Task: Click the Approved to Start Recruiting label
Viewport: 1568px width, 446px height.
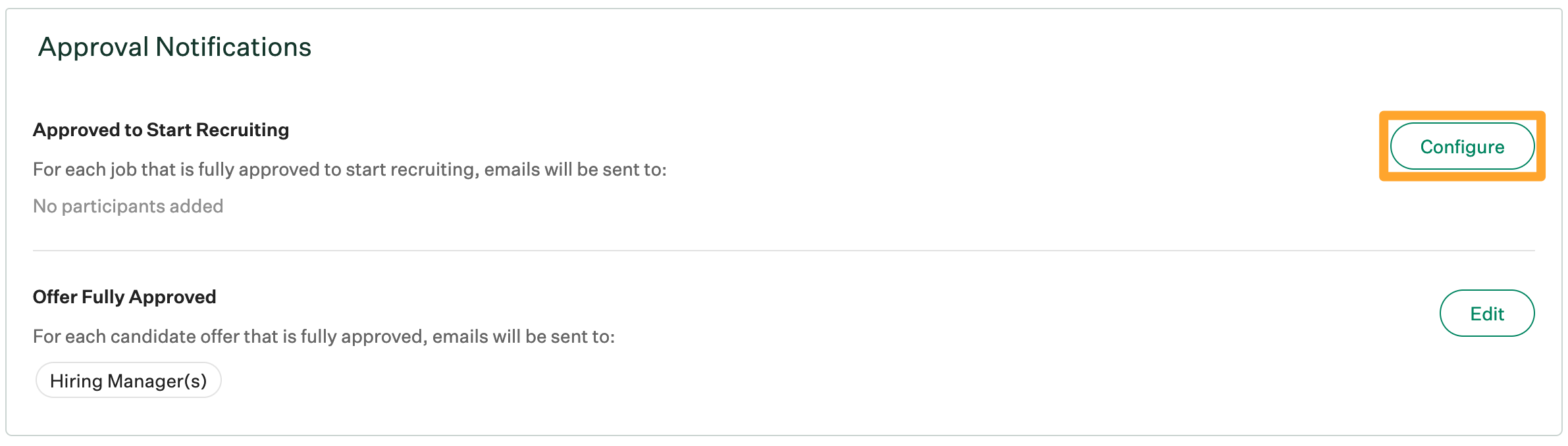Action: [161, 130]
